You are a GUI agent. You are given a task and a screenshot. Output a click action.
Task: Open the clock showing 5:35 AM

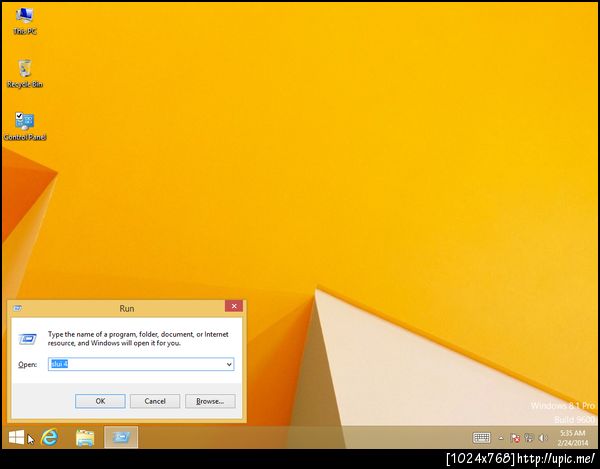pos(572,438)
